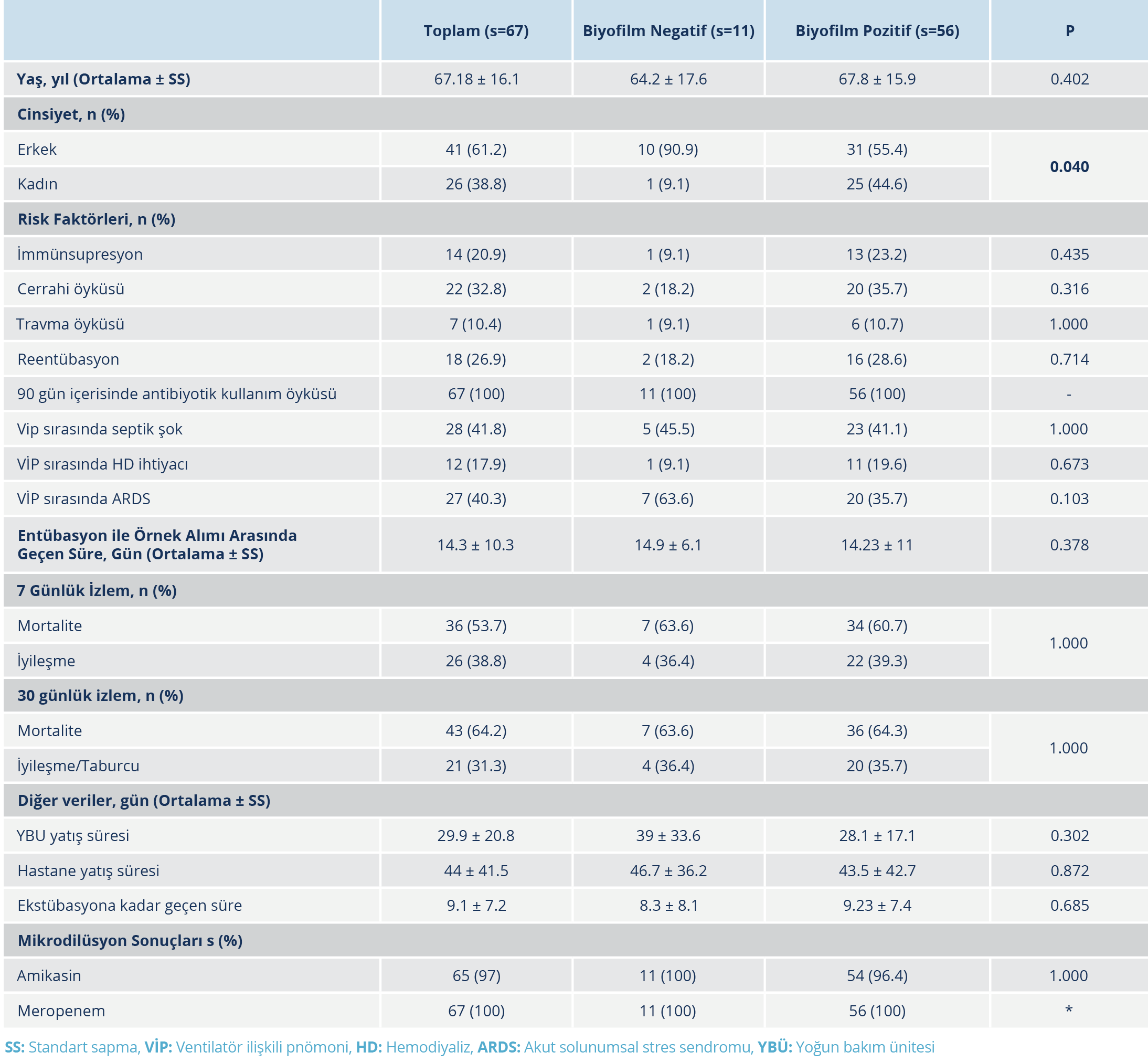
Task: Click 90 gün içerisinde antibiyotik kullanım öyküsü
Action: (x=177, y=394)
